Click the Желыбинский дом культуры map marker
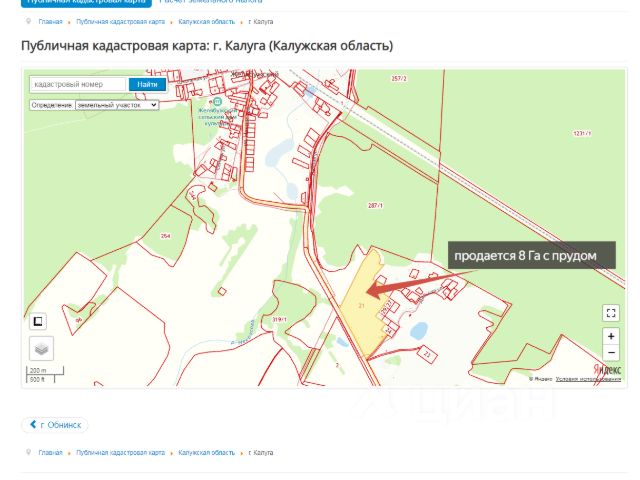The height and width of the screenshot is (480, 640). click(x=217, y=101)
